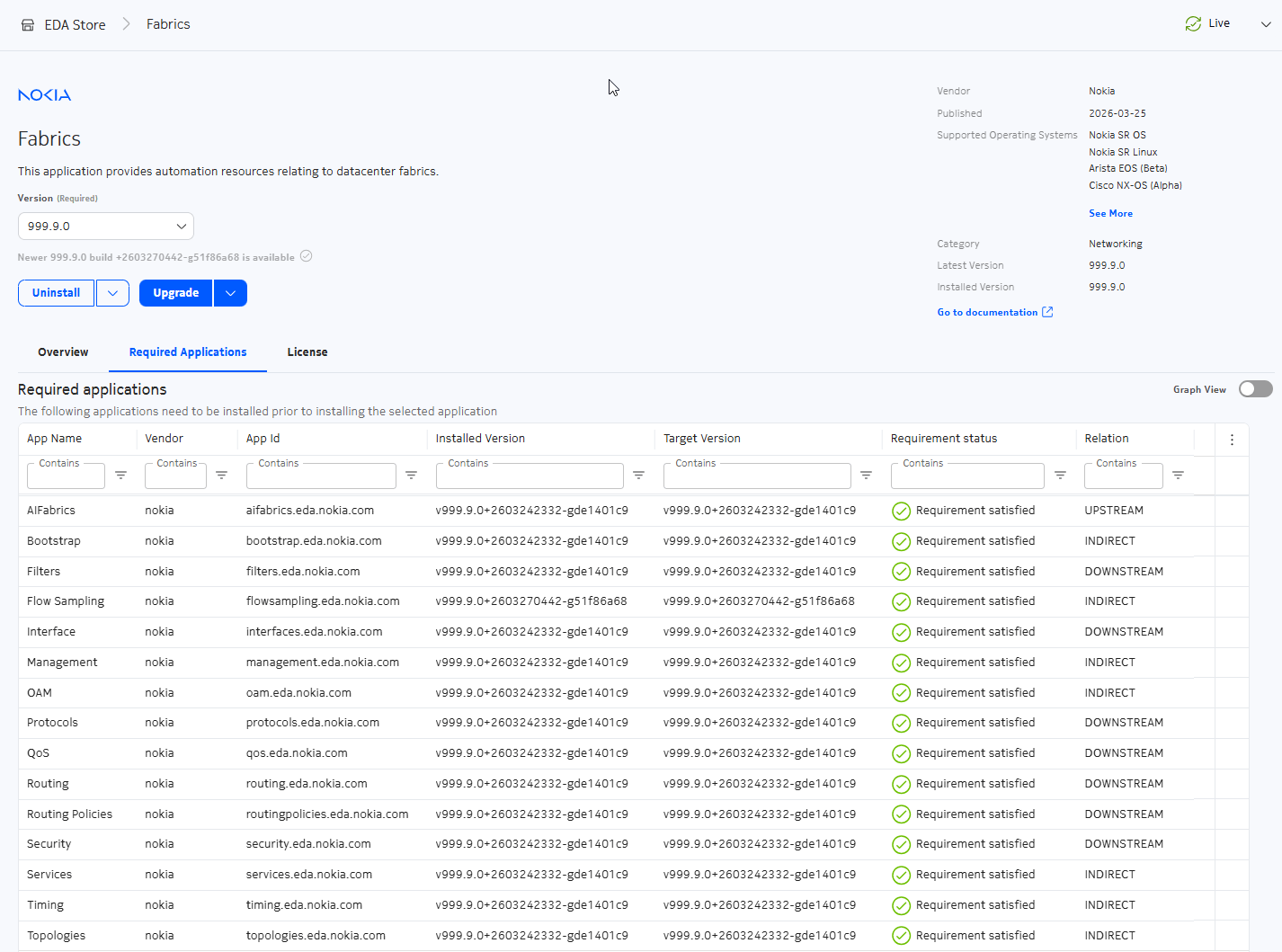Click the Routing row satisfied check icon
1282x952 pixels.
tap(901, 785)
